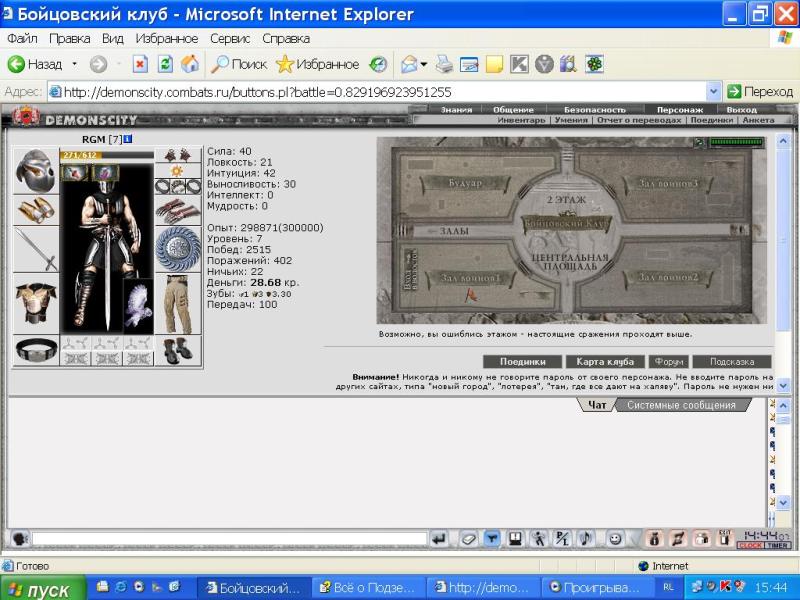800x600 pixels.
Task: Click the Print icon in IE toolbar
Action: [x=444, y=65]
